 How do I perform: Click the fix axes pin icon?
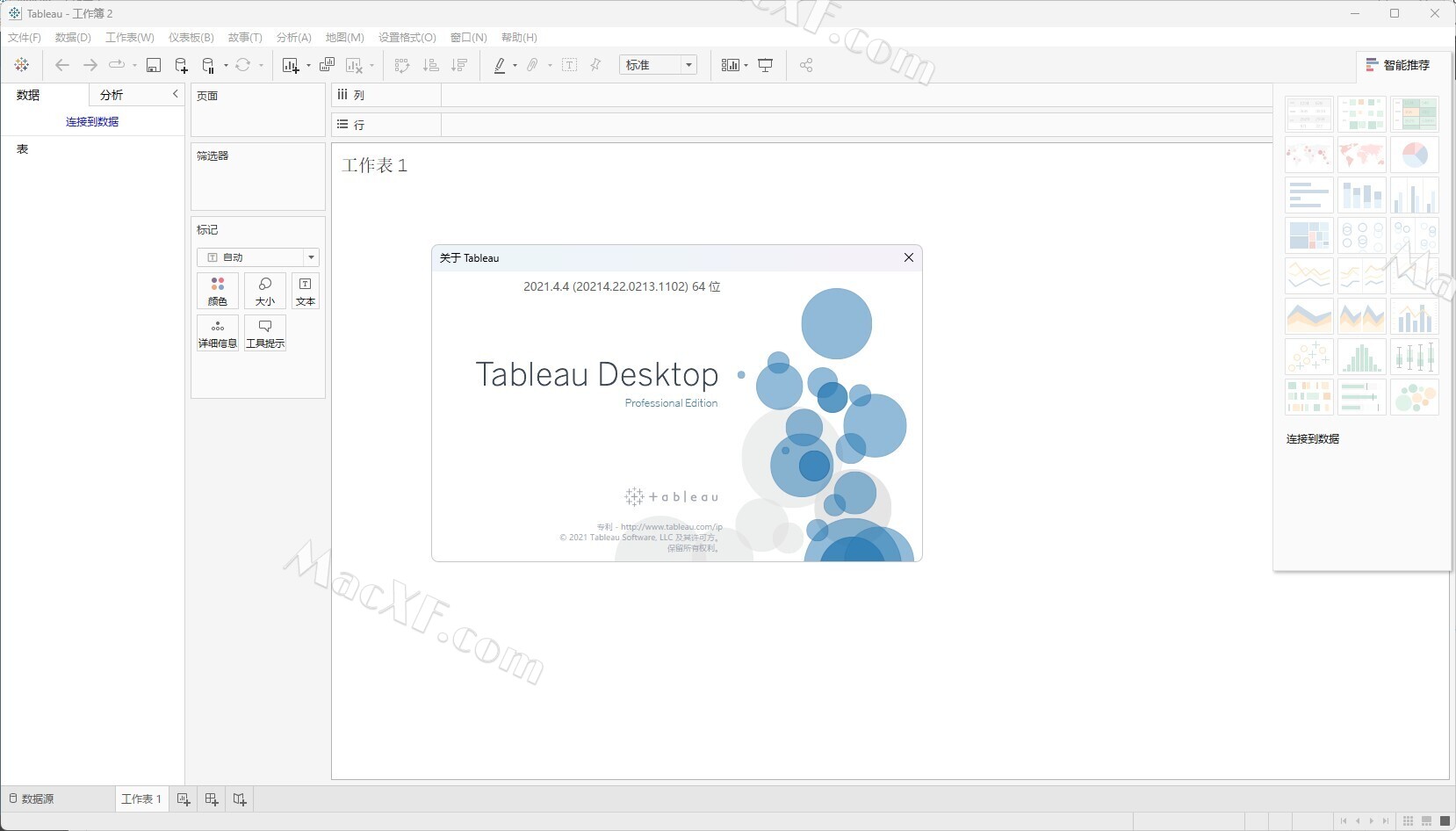click(595, 65)
